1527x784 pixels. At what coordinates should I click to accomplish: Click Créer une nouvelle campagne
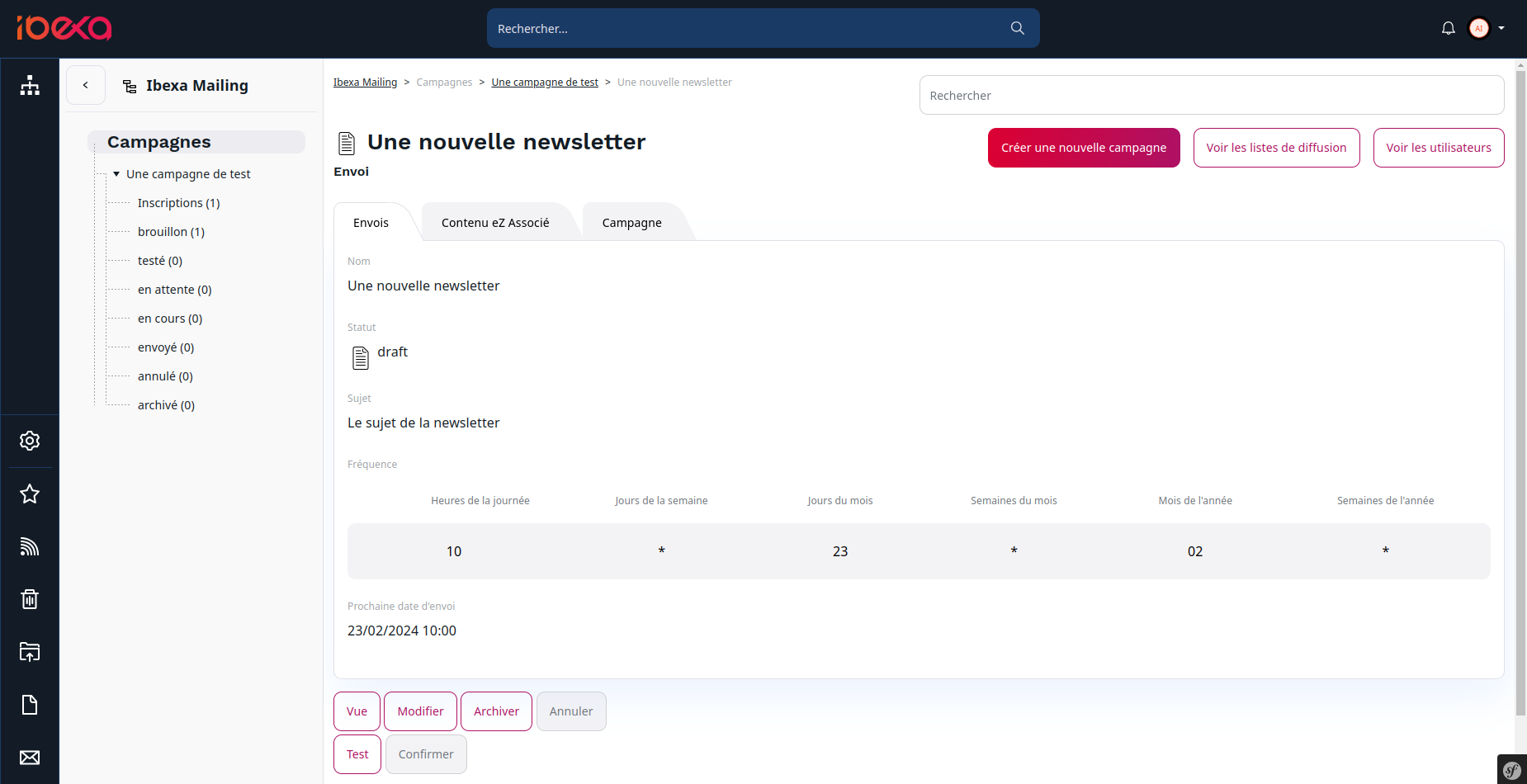[x=1083, y=148]
